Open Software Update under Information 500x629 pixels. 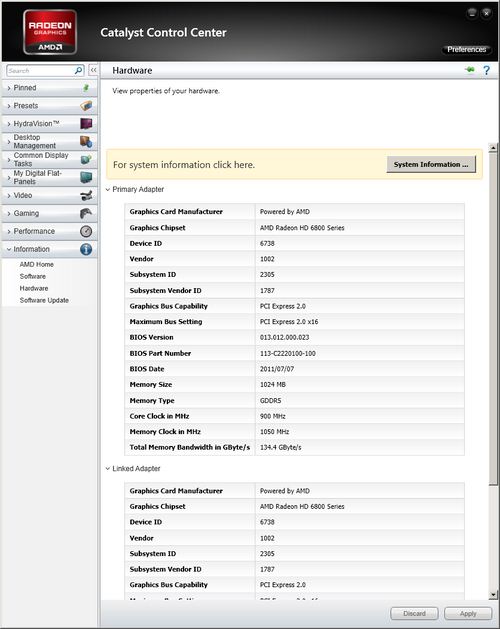(44, 300)
